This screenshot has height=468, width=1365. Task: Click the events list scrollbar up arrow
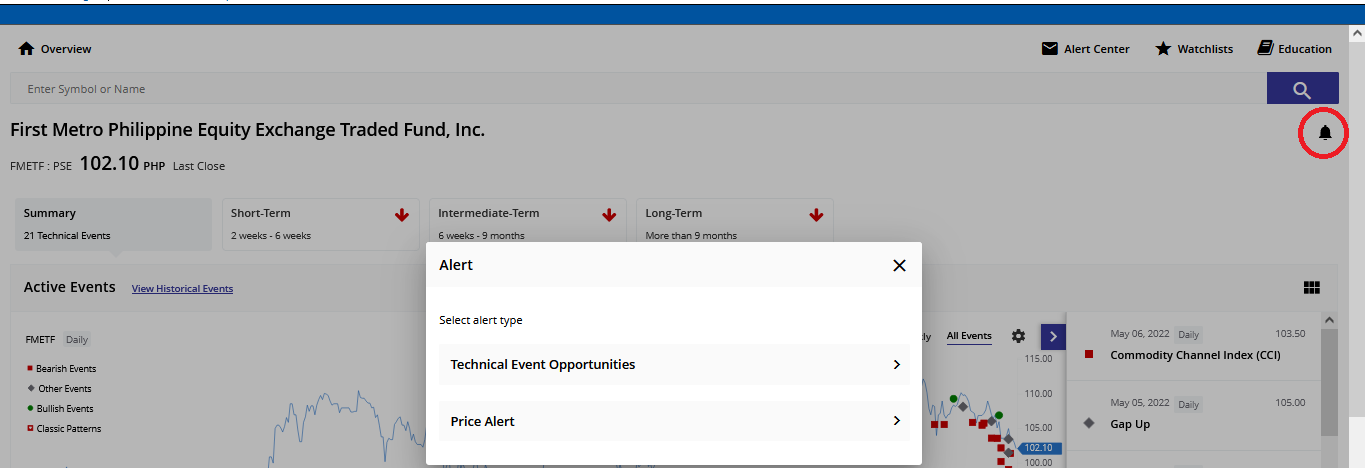pos(1329,320)
